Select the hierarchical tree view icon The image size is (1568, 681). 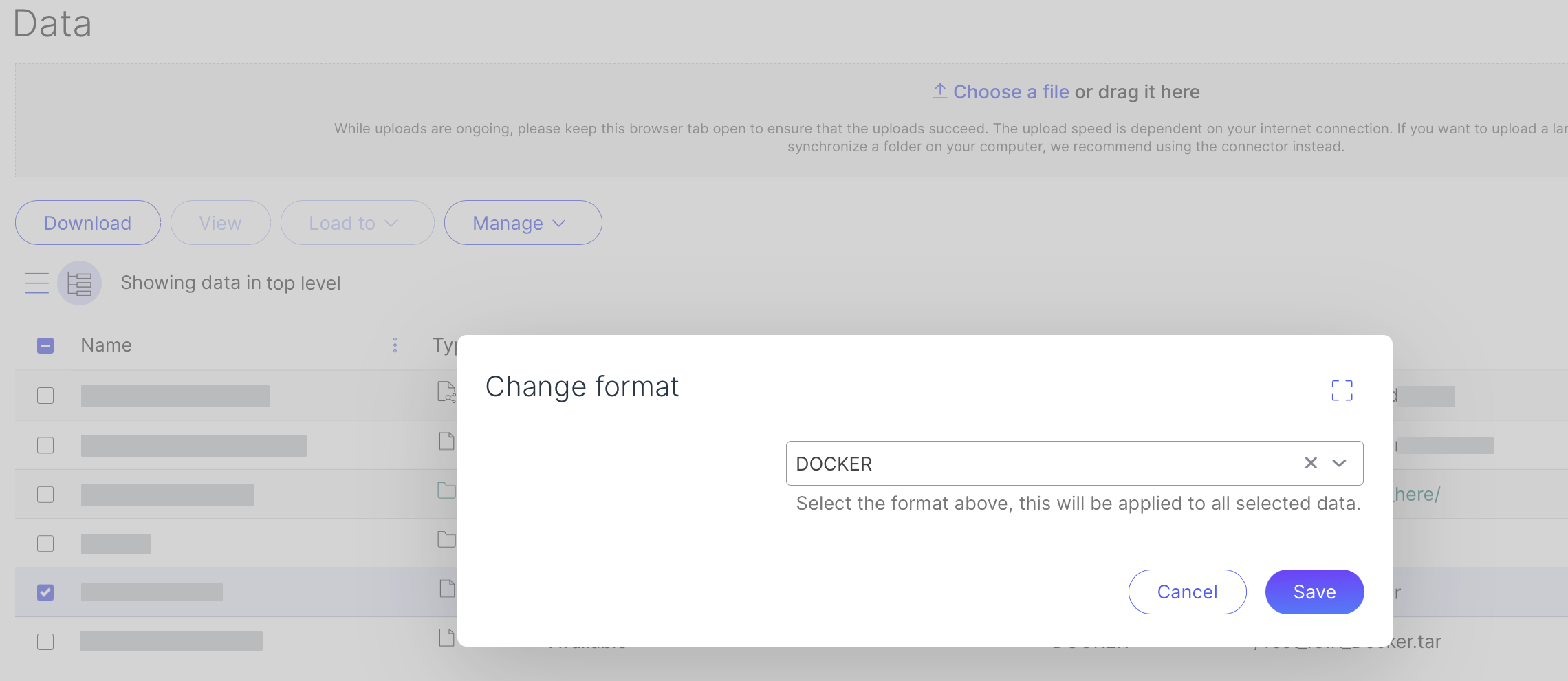click(80, 283)
